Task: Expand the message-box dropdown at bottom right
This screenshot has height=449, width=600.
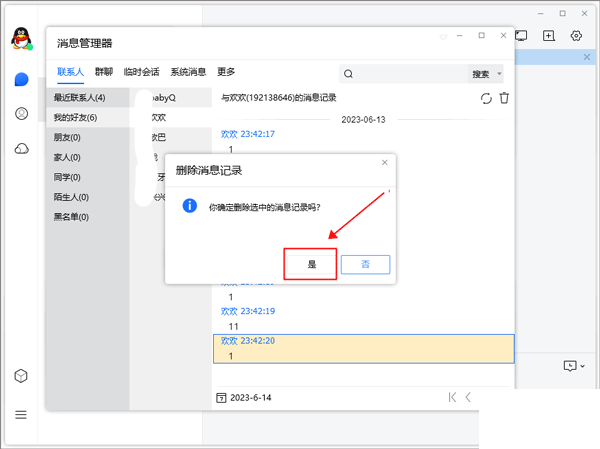Action: pyautogui.click(x=582, y=366)
